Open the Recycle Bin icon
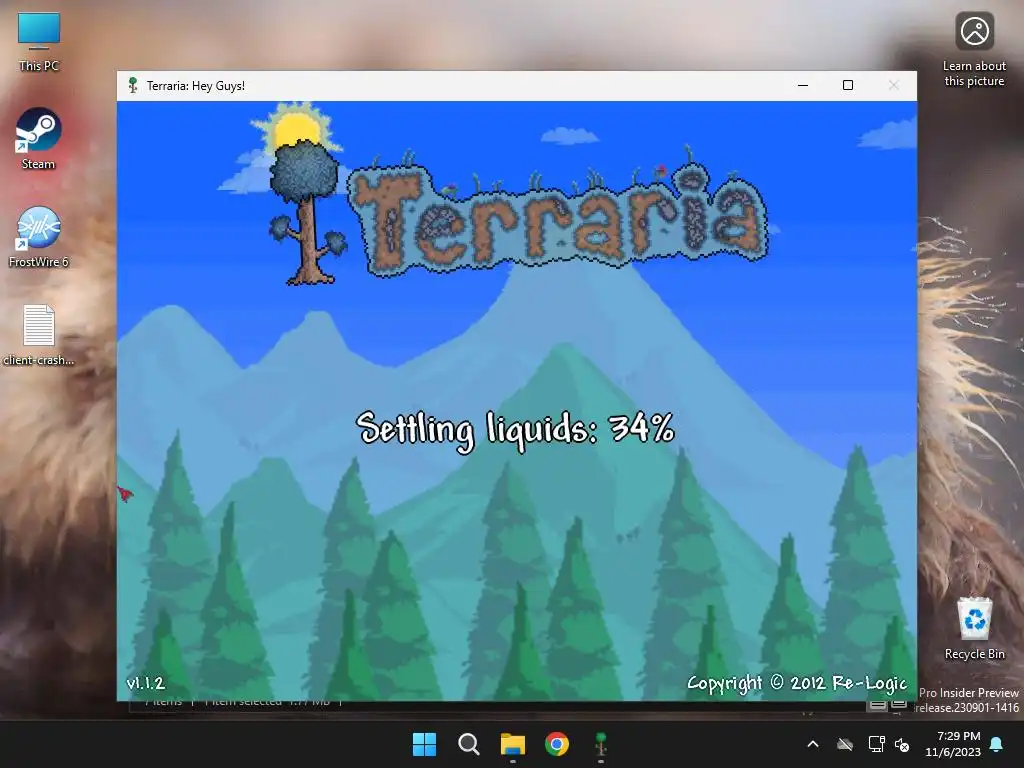 [974, 628]
